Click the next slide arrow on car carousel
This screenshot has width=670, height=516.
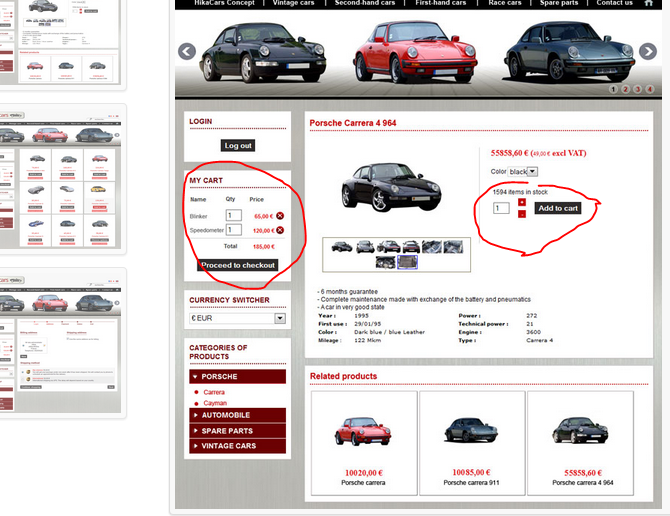coord(648,51)
